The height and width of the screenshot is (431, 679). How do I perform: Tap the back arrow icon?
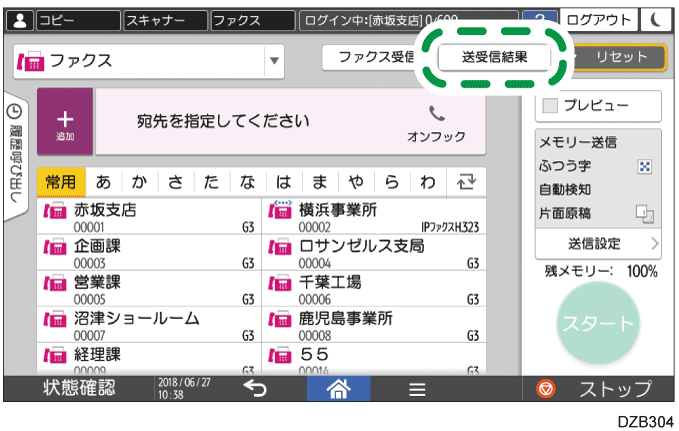[255, 389]
